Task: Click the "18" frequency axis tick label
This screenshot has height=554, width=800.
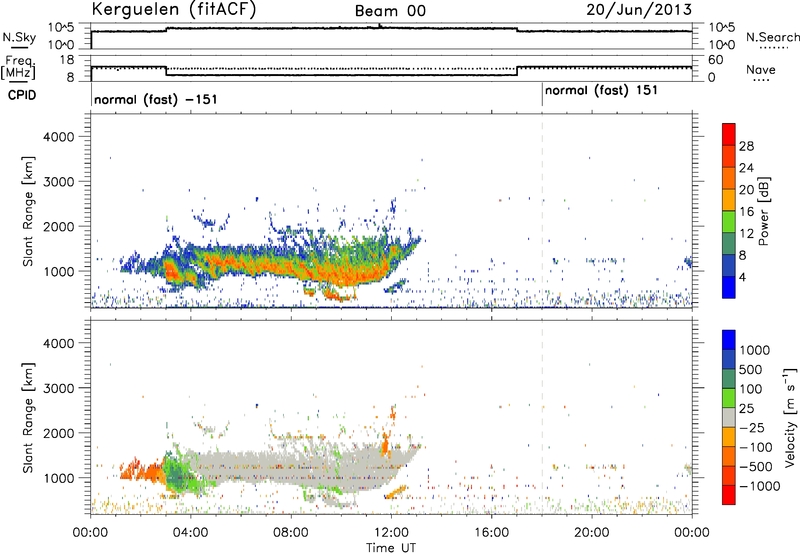Action: click(x=66, y=59)
